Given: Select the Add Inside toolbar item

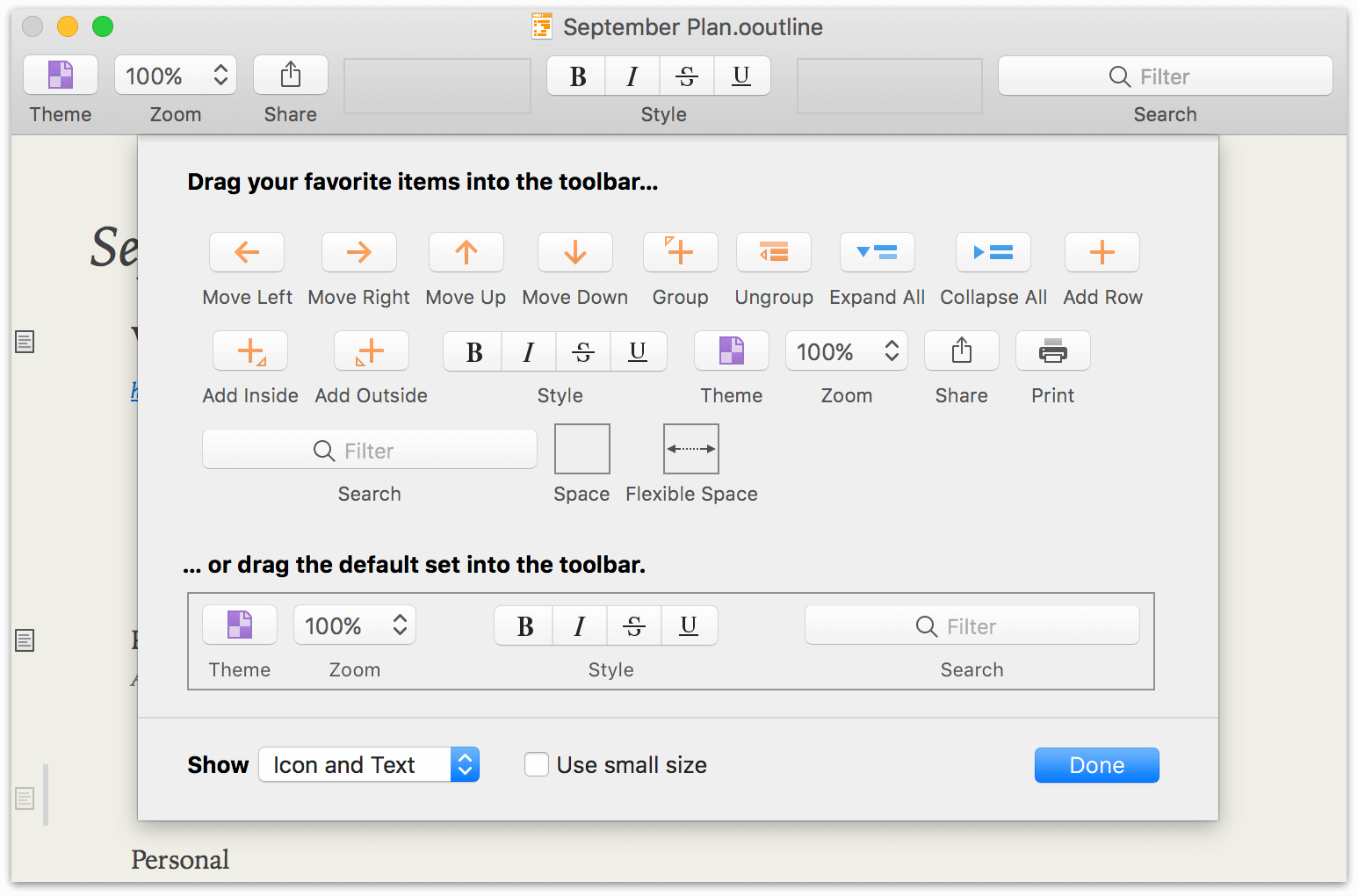Looking at the screenshot, I should (x=250, y=351).
